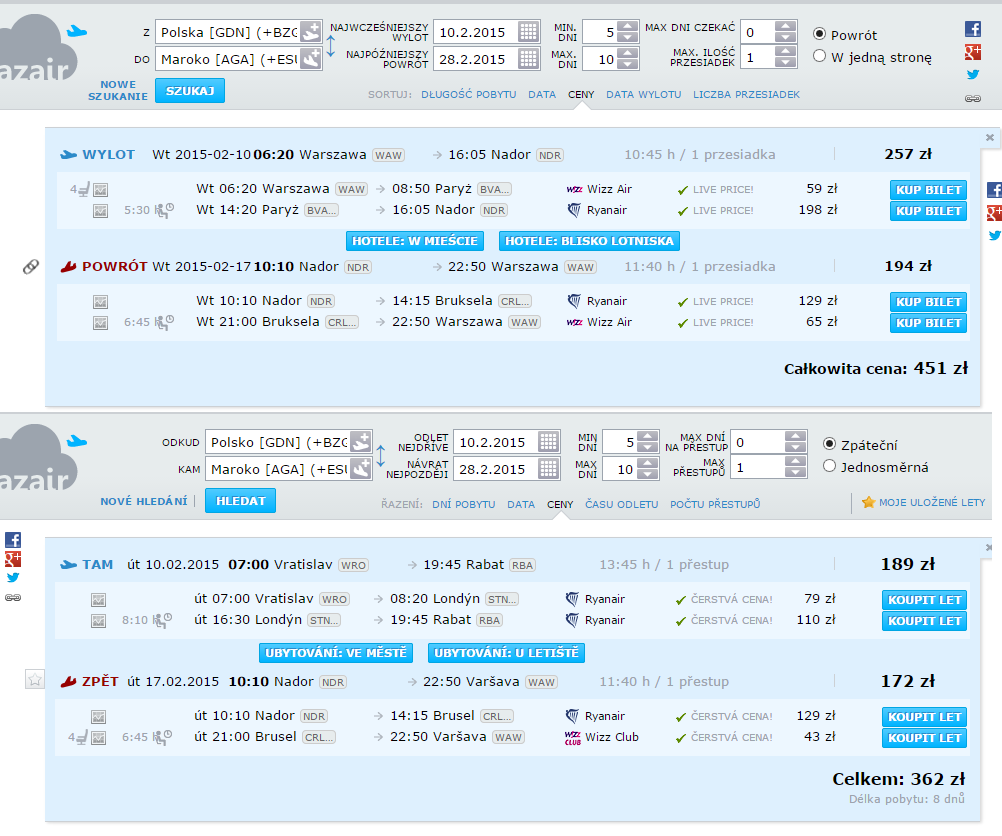This screenshot has height=836, width=1002.
Task: Open price chart icon for Bruksela–Warszawa flight
Action: 100,323
